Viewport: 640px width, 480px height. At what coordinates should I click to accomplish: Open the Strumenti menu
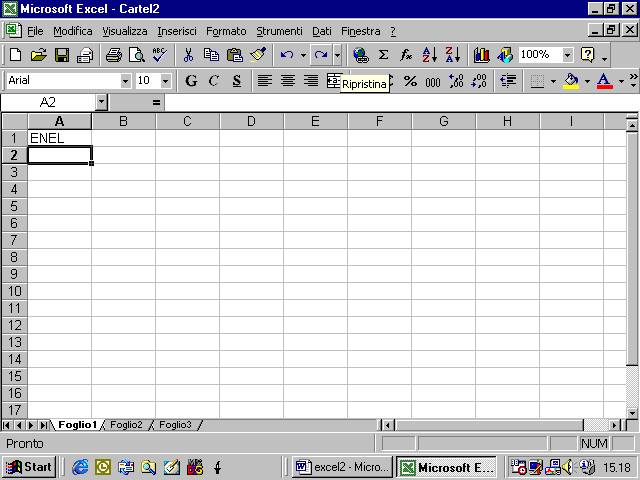click(x=279, y=31)
